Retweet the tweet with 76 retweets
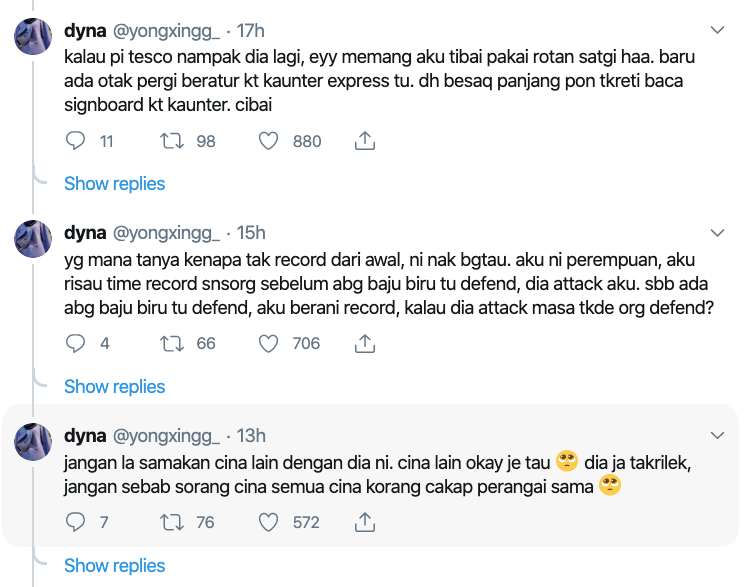The image size is (752, 587). (x=172, y=522)
